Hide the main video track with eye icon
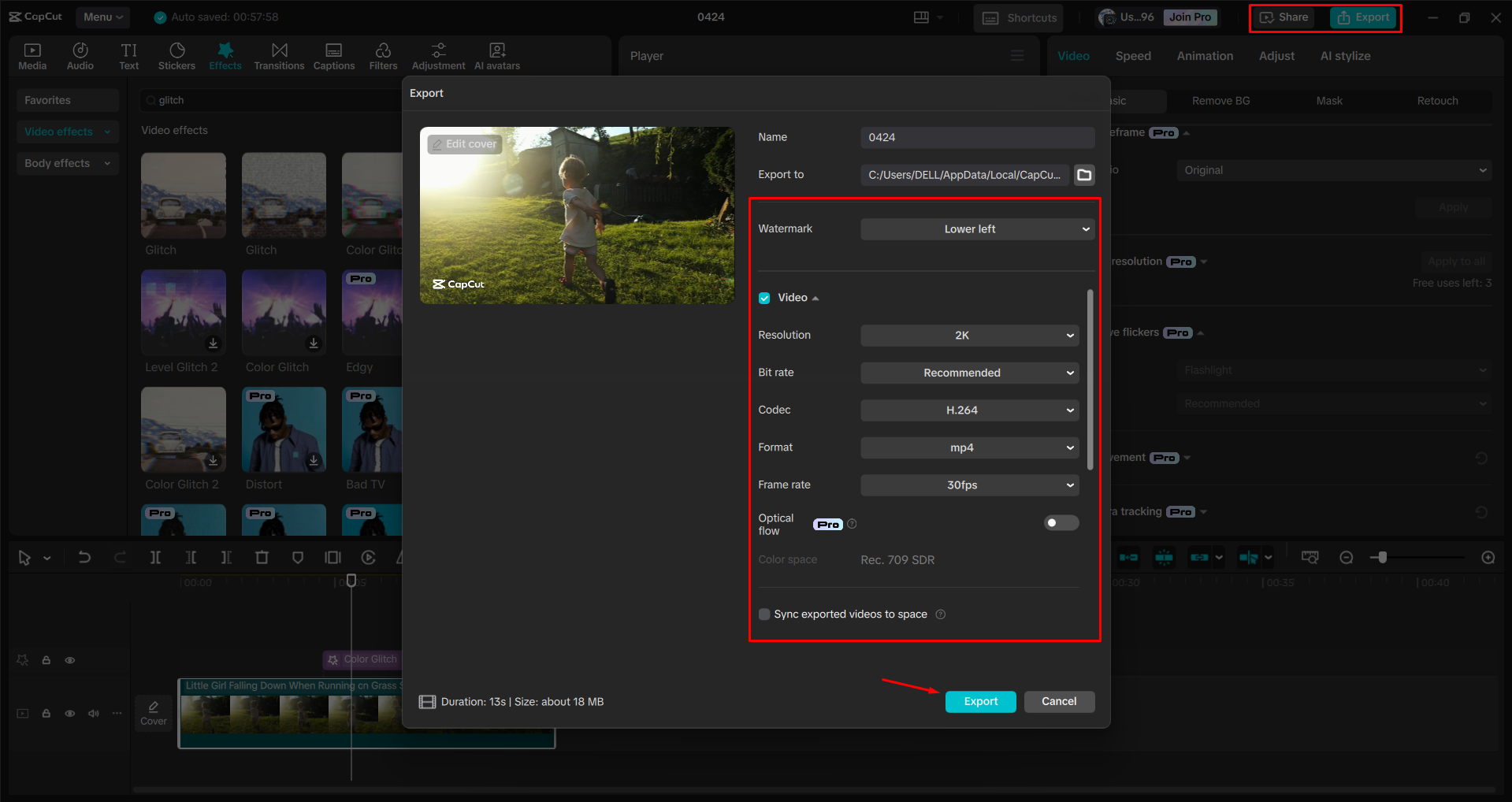The image size is (1512, 802). tap(70, 714)
